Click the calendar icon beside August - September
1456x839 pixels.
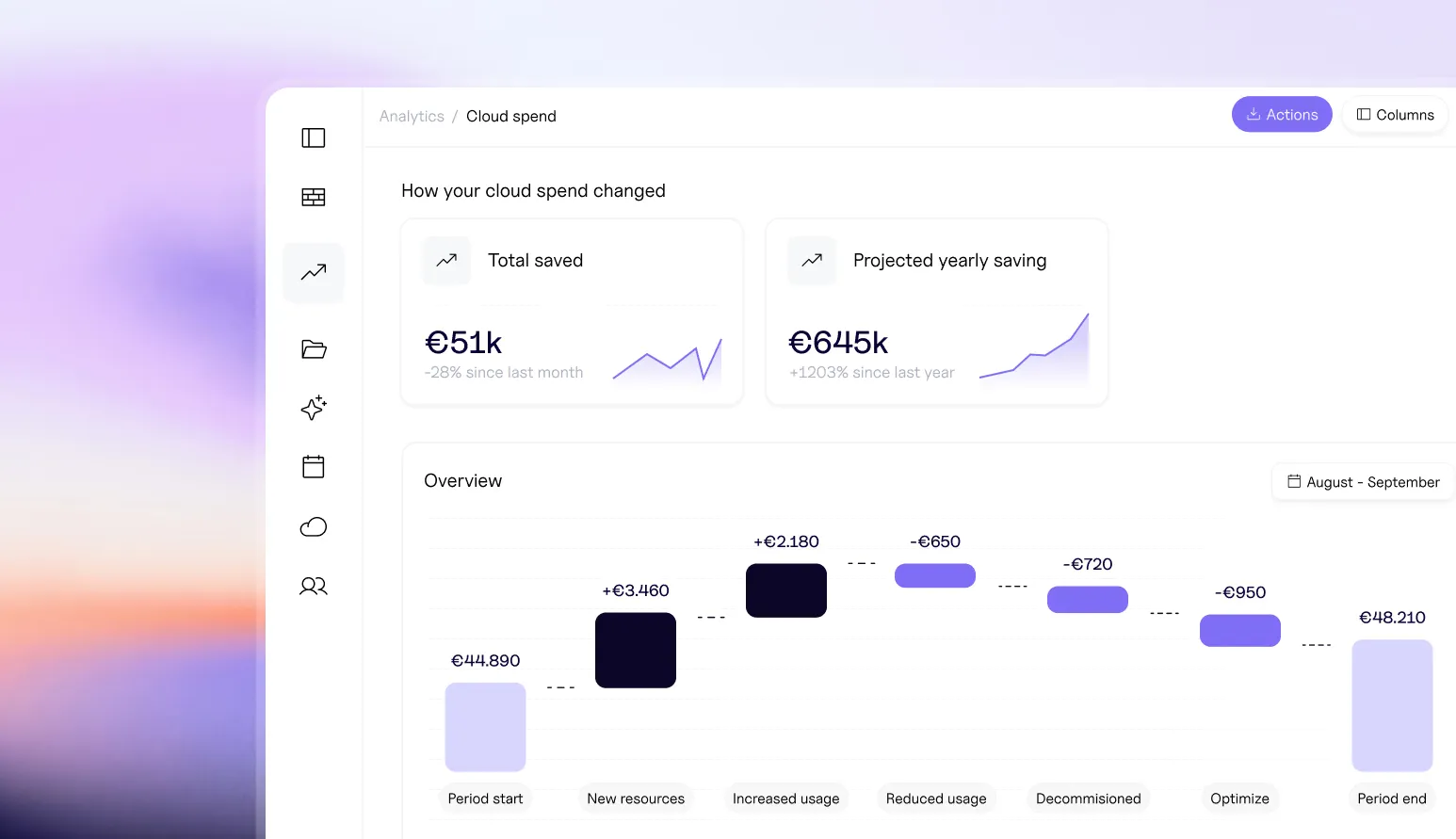[1294, 481]
